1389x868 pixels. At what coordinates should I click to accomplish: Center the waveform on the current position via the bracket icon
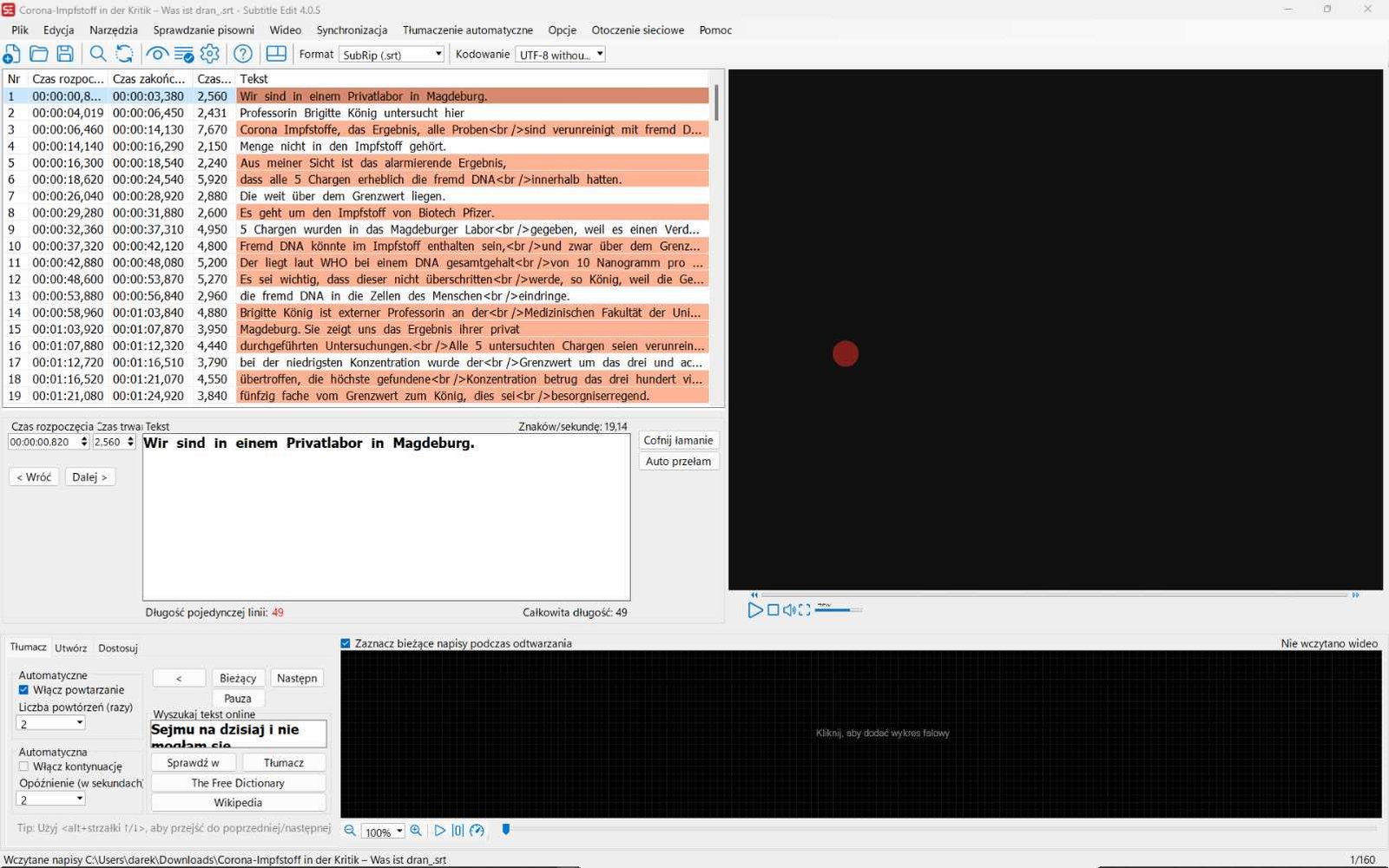[458, 831]
